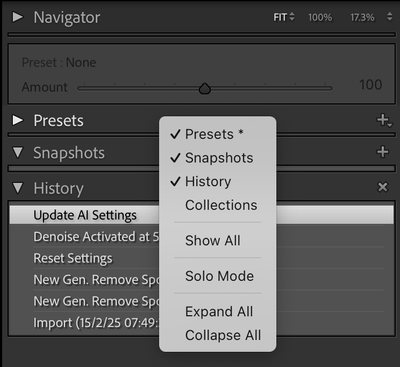Click the FIT zoom arrows
The image size is (400, 367).
[292, 17]
